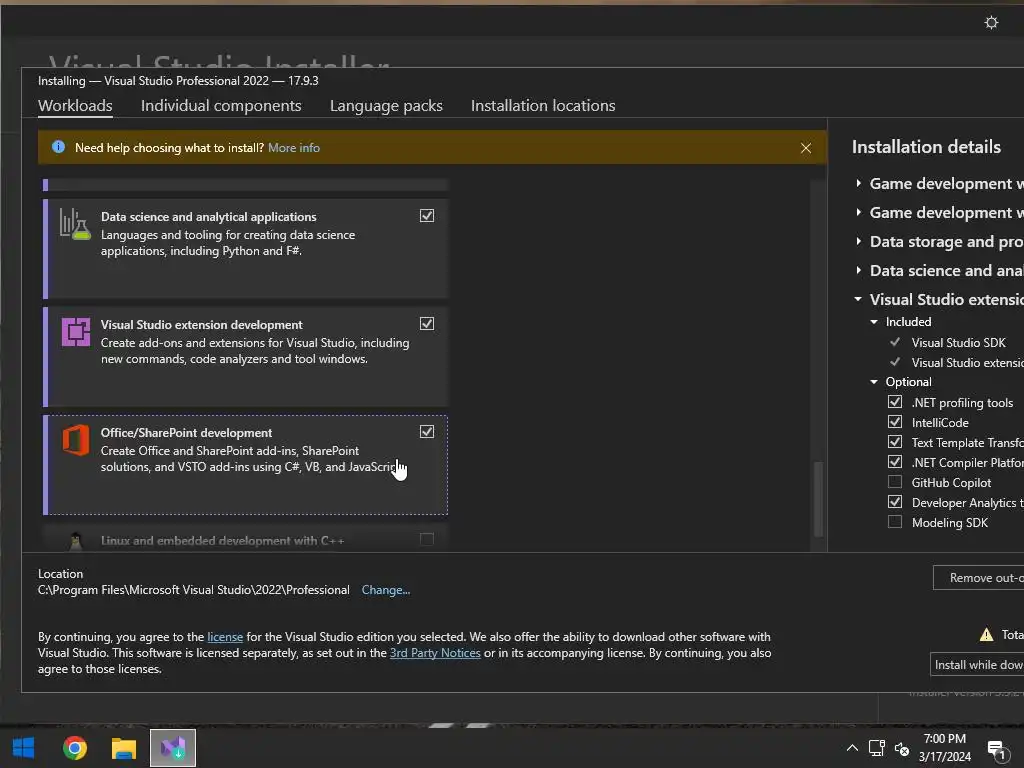Enable the Modeling SDK optional component

tap(895, 522)
